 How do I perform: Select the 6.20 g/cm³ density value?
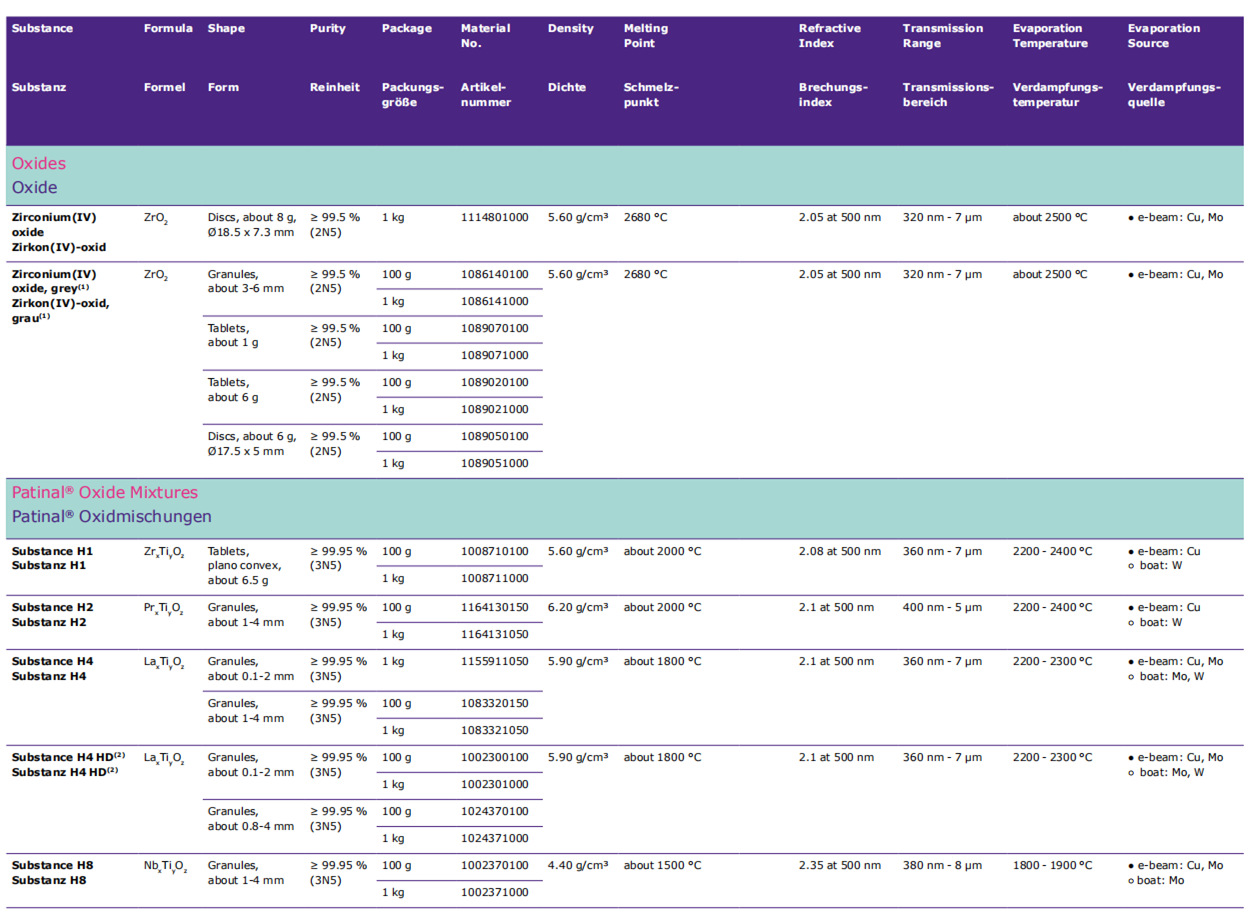click(577, 607)
